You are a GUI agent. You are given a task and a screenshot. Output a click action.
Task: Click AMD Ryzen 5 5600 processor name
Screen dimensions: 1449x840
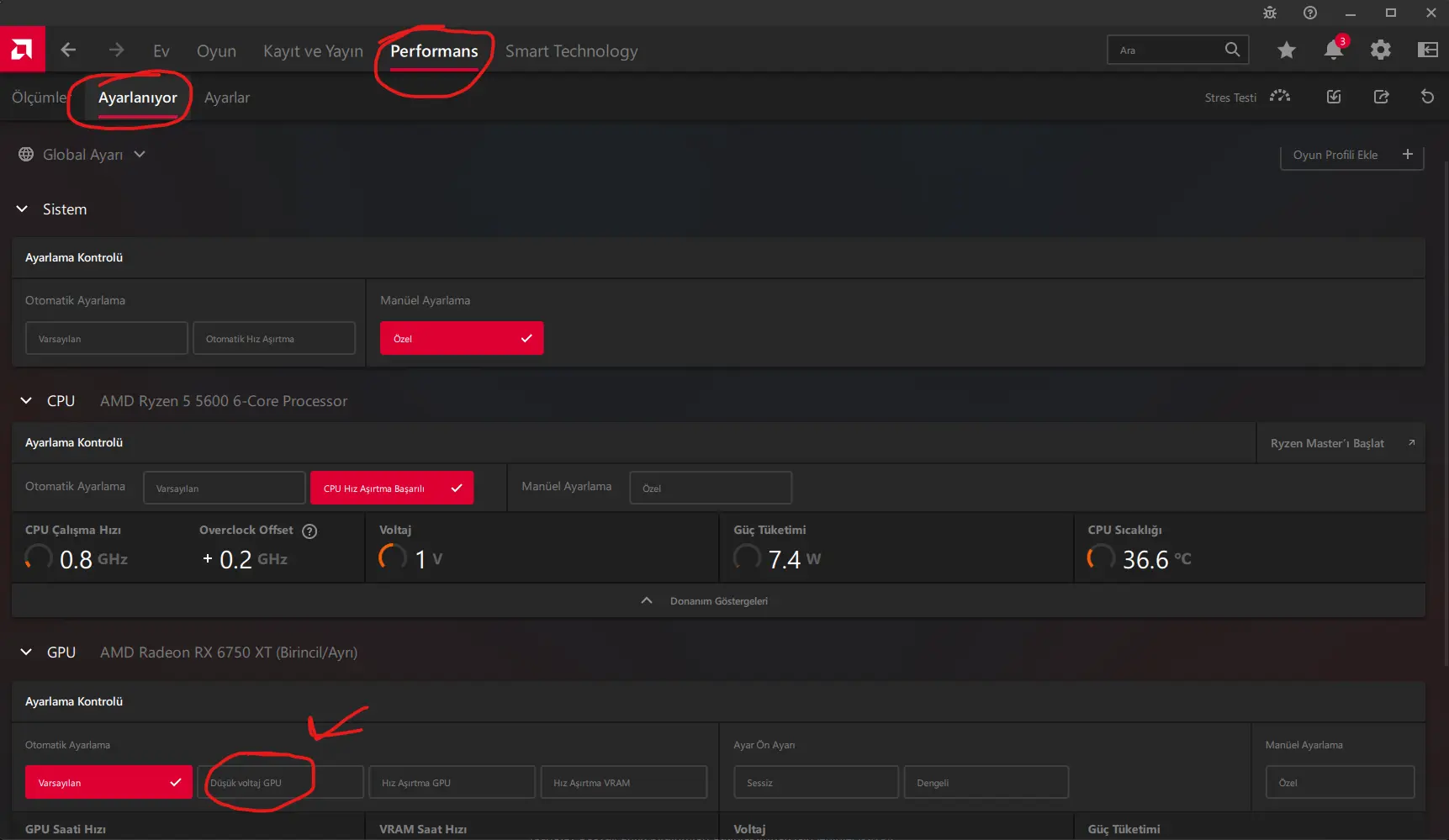(224, 401)
